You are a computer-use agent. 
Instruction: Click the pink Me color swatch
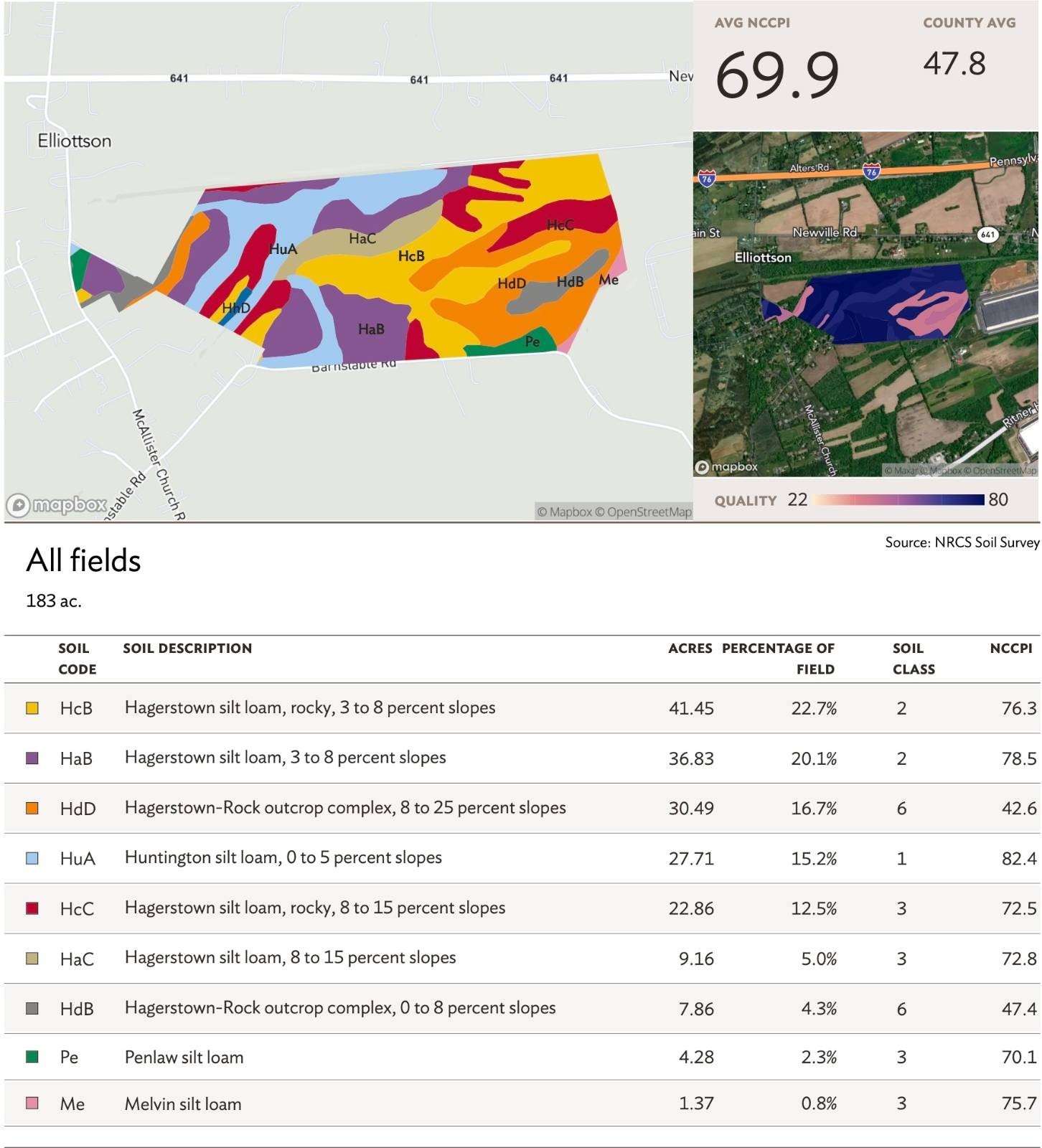coord(32,1104)
